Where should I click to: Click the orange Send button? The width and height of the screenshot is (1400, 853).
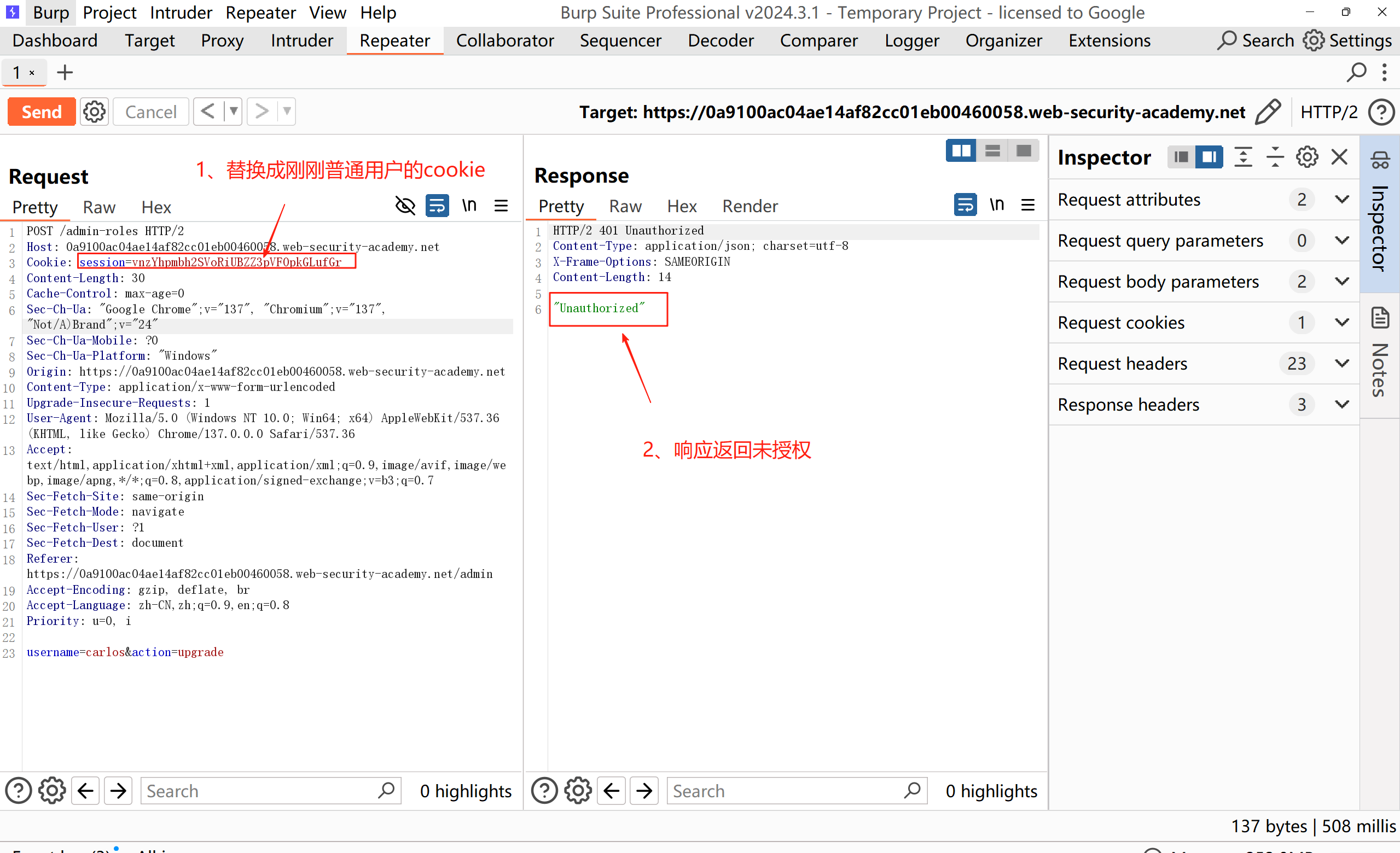click(42, 112)
